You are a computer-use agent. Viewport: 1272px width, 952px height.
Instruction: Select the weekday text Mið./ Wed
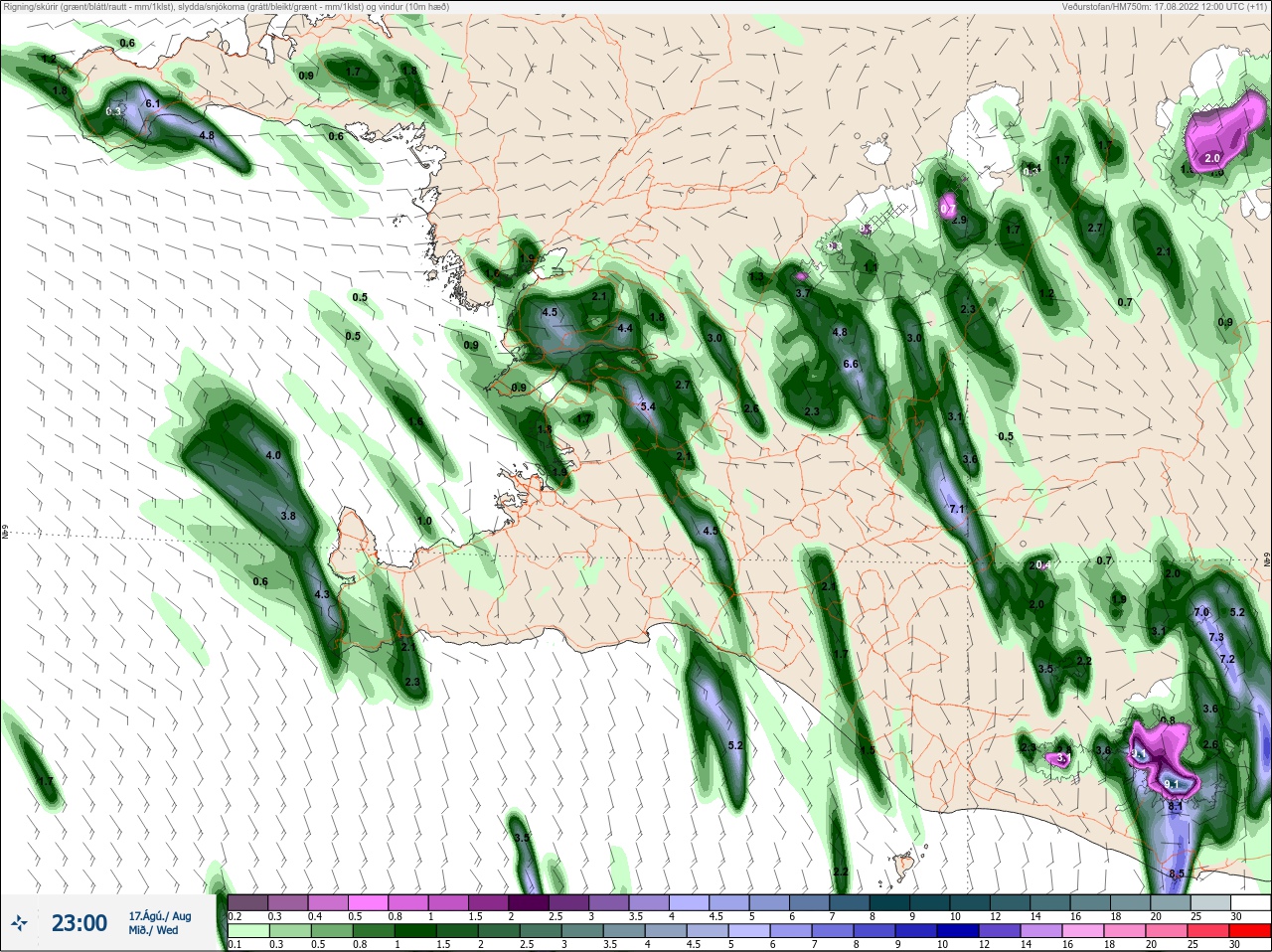tap(154, 930)
